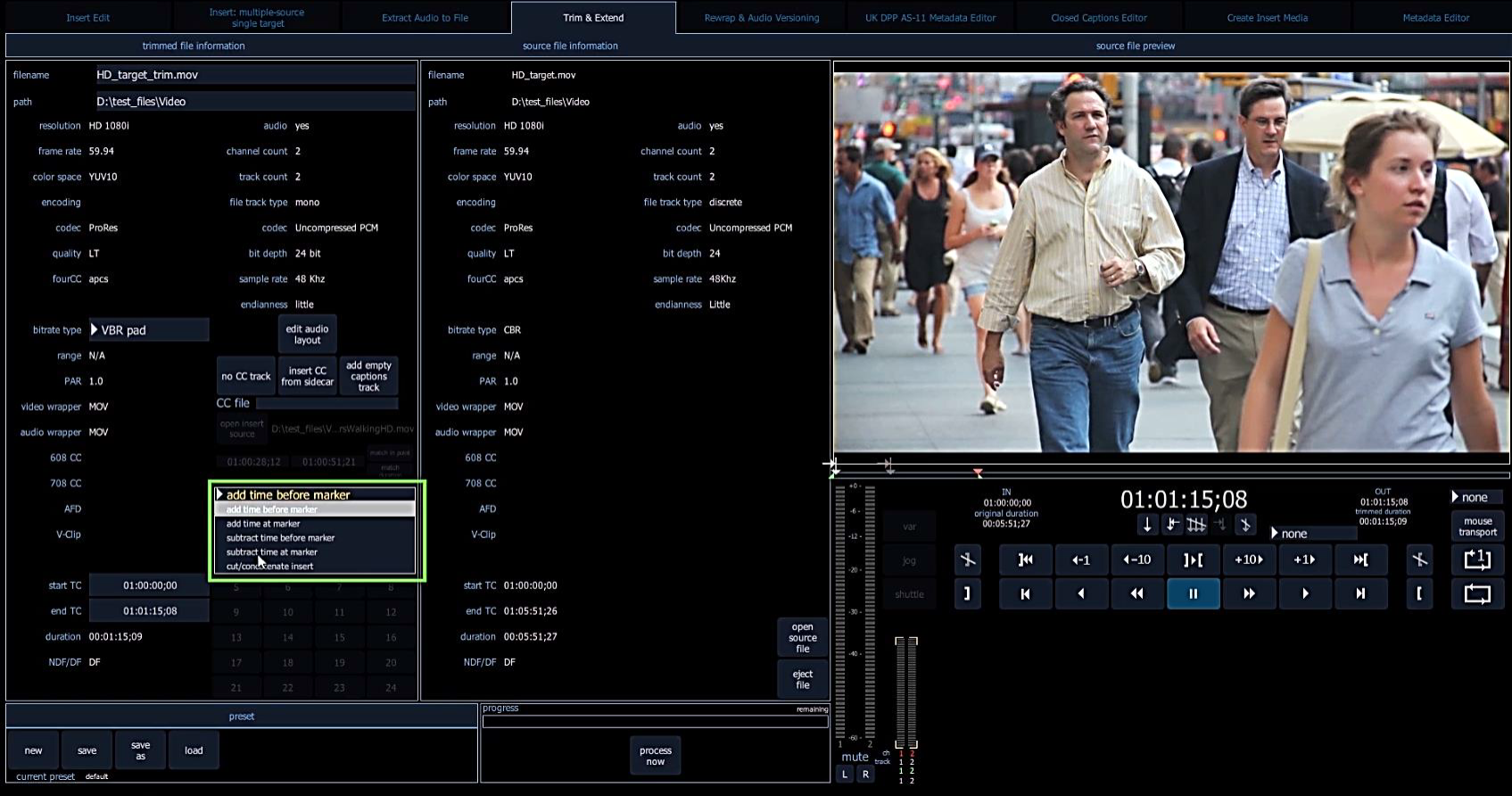
Task: Toggle the mouse transport button
Action: click(x=1477, y=527)
